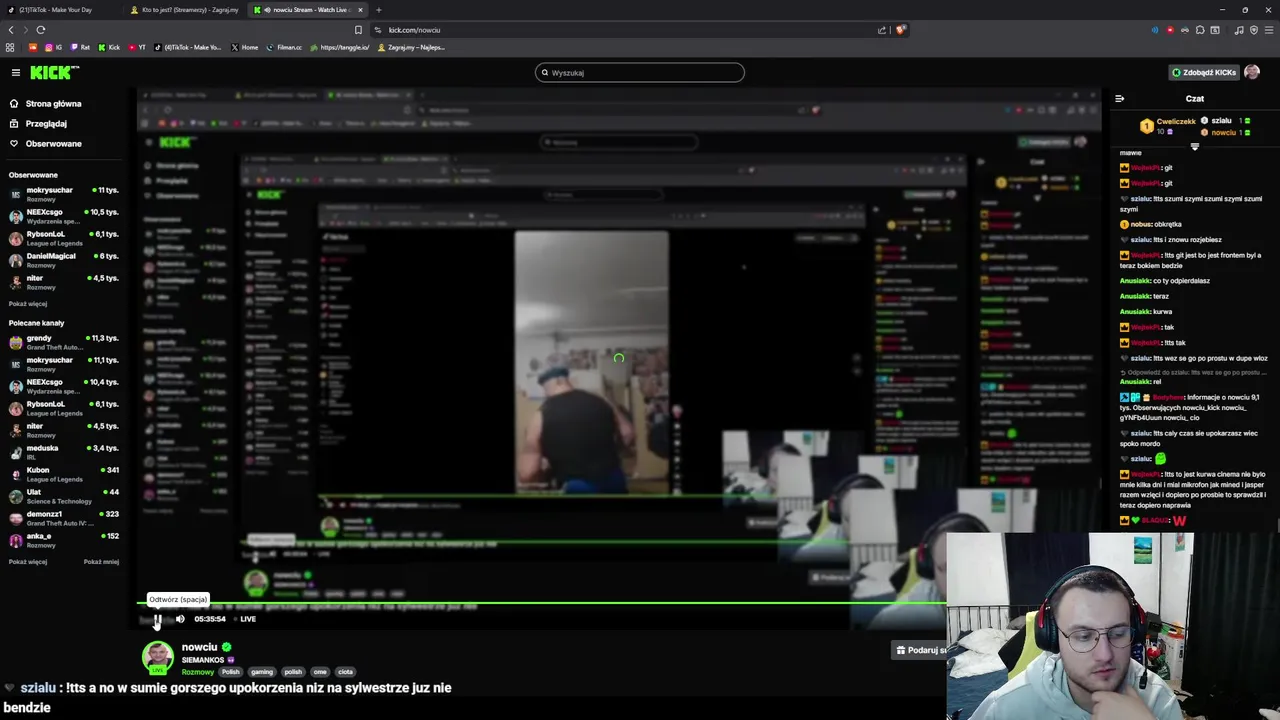Open IG bookmark
1280x720 pixels.
point(54,47)
